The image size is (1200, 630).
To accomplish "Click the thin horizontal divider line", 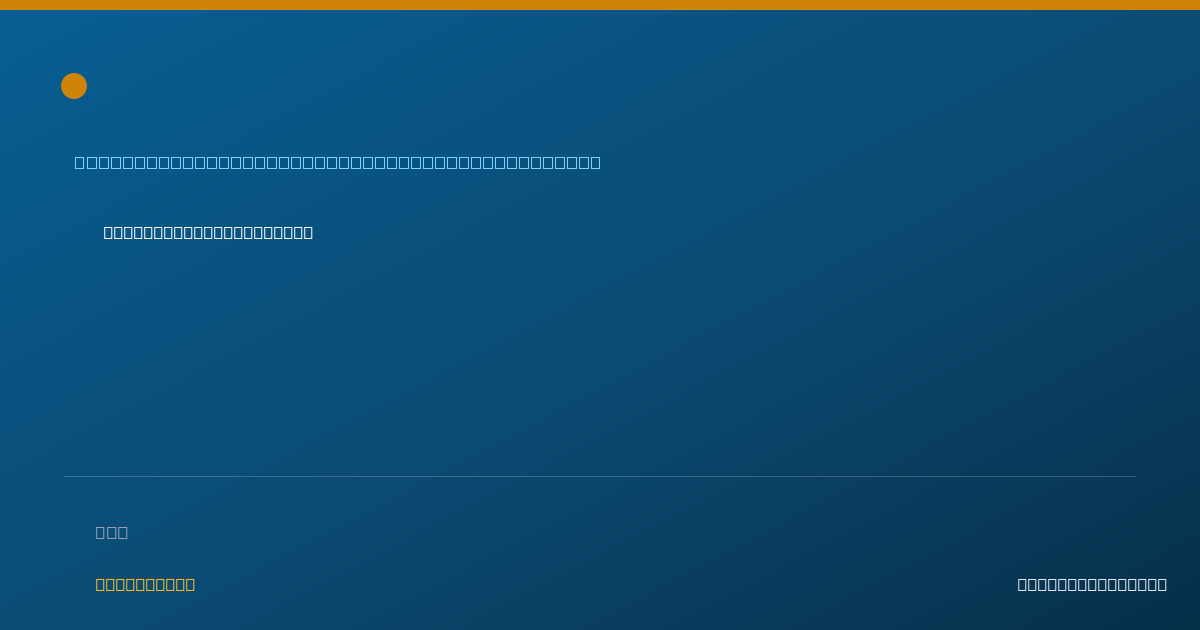I will [x=600, y=476].
